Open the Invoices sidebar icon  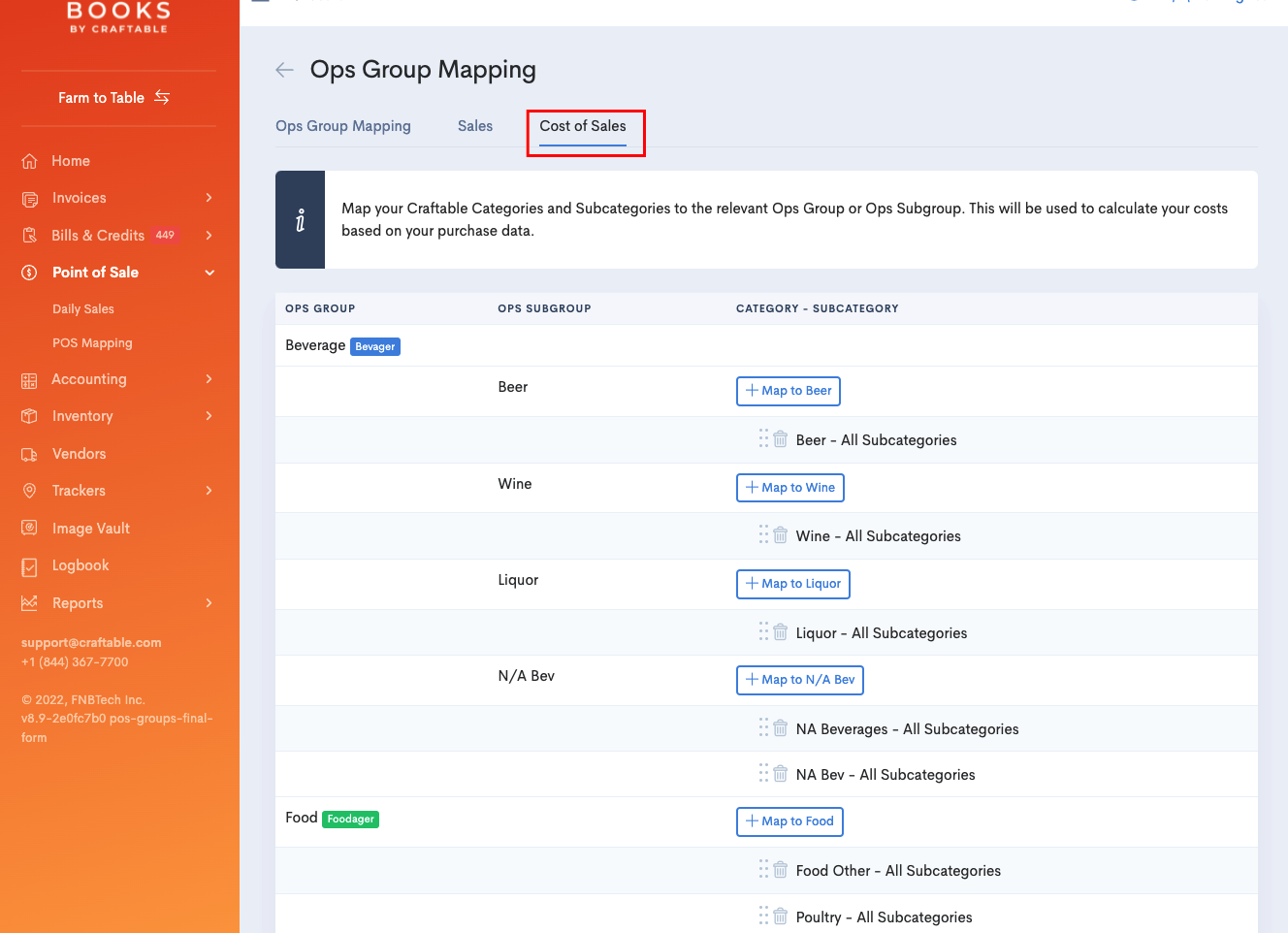(x=29, y=198)
